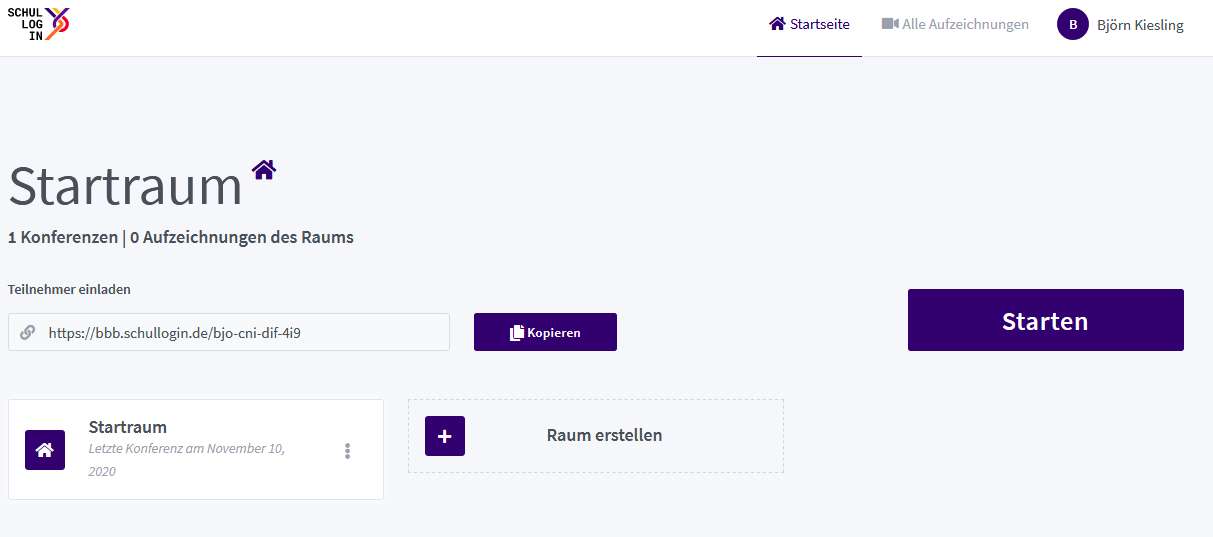This screenshot has height=537, width=1213.
Task: Click the purple plus icon for new room
Action: point(445,436)
